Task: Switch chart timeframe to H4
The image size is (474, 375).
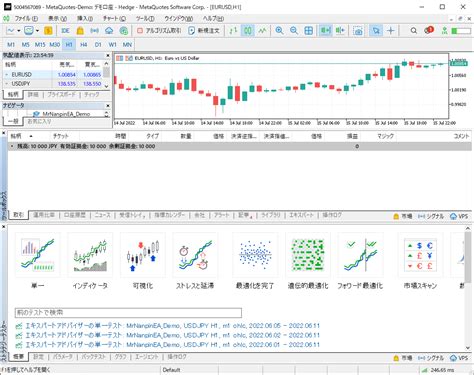Action: 83,44
